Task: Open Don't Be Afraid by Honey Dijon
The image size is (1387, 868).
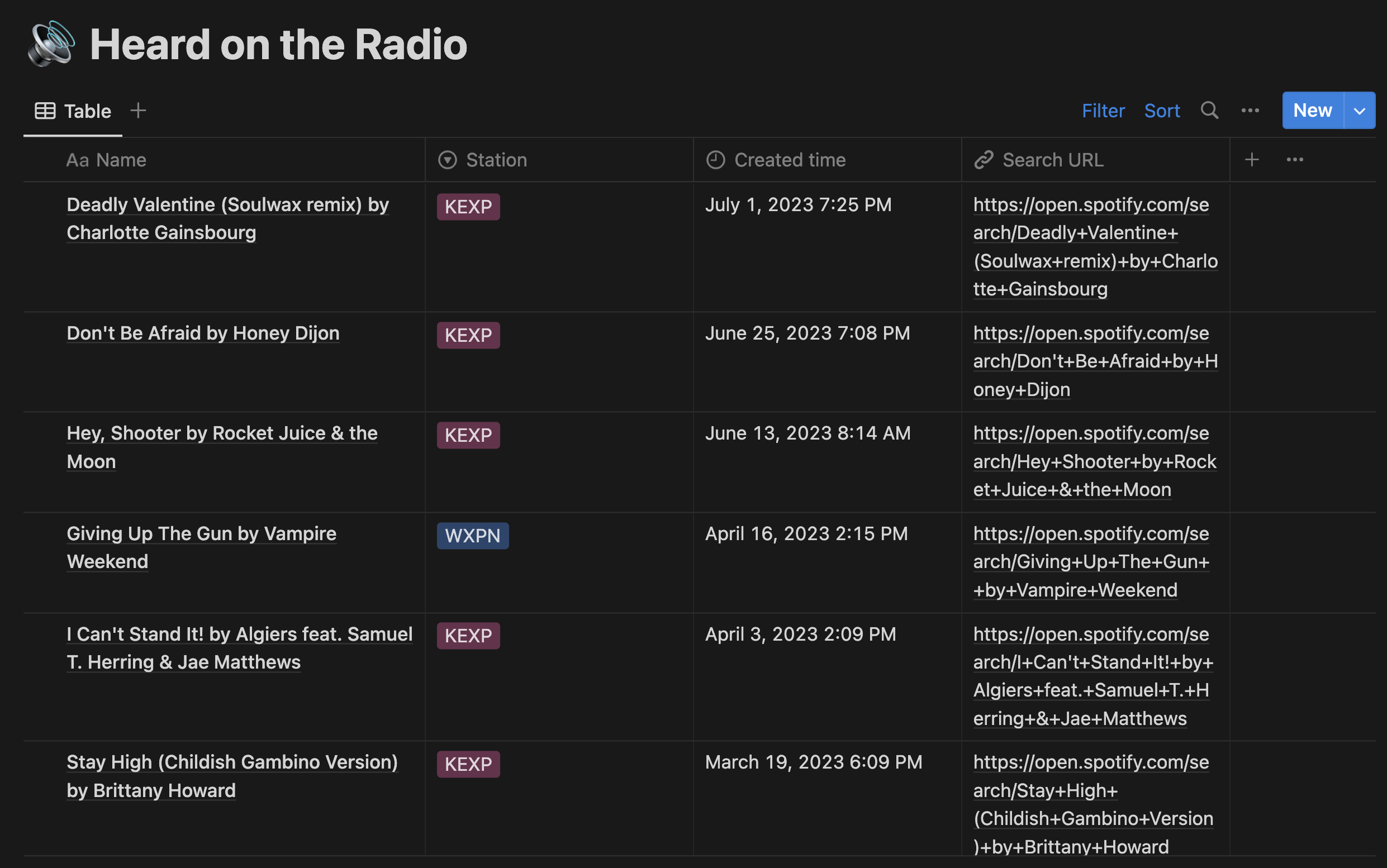Action: [203, 333]
